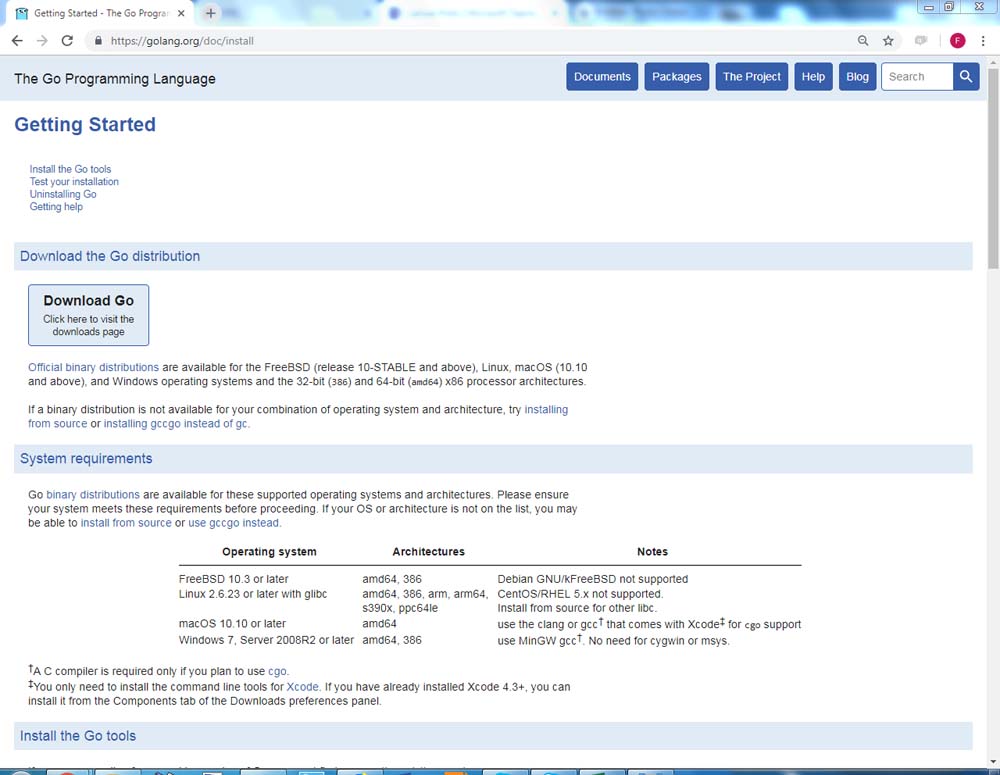1000x775 pixels.
Task: Select Debian GNU/kFreeBSD not supported note
Action: click(592, 579)
